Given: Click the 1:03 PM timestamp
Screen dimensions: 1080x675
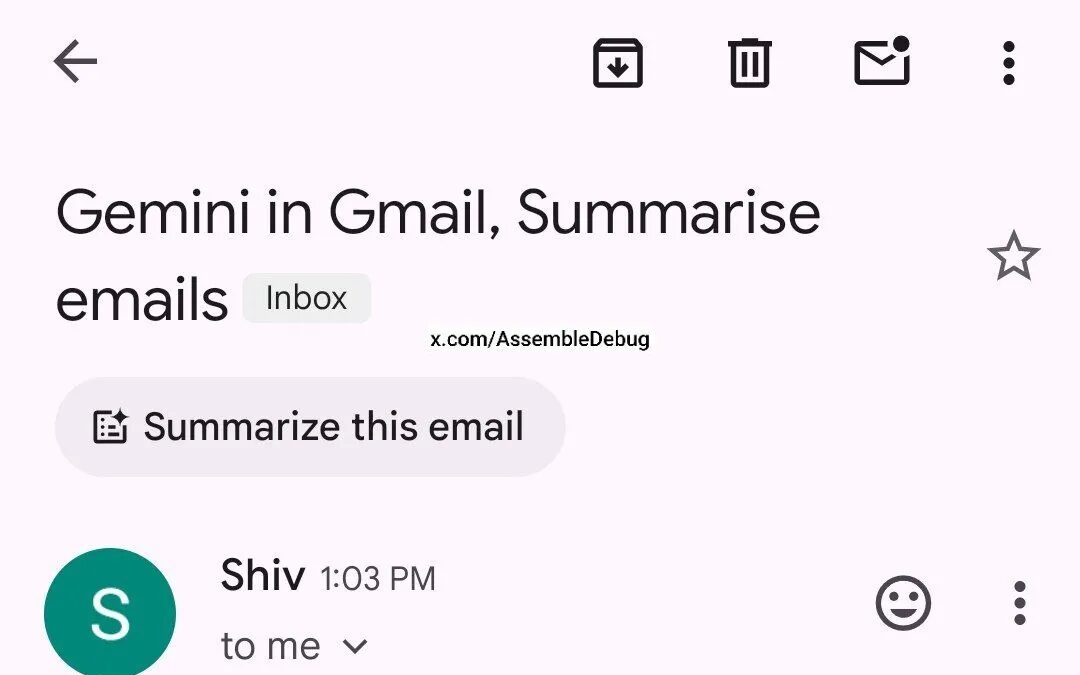Looking at the screenshot, I should pyautogui.click(x=378, y=579).
